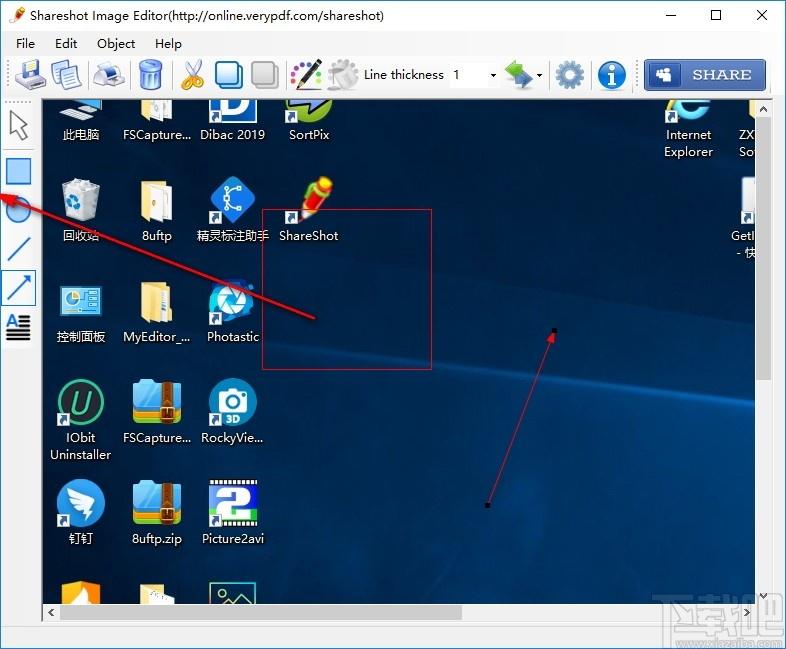
Task: Click the scissors Cut icon
Action: [192, 75]
